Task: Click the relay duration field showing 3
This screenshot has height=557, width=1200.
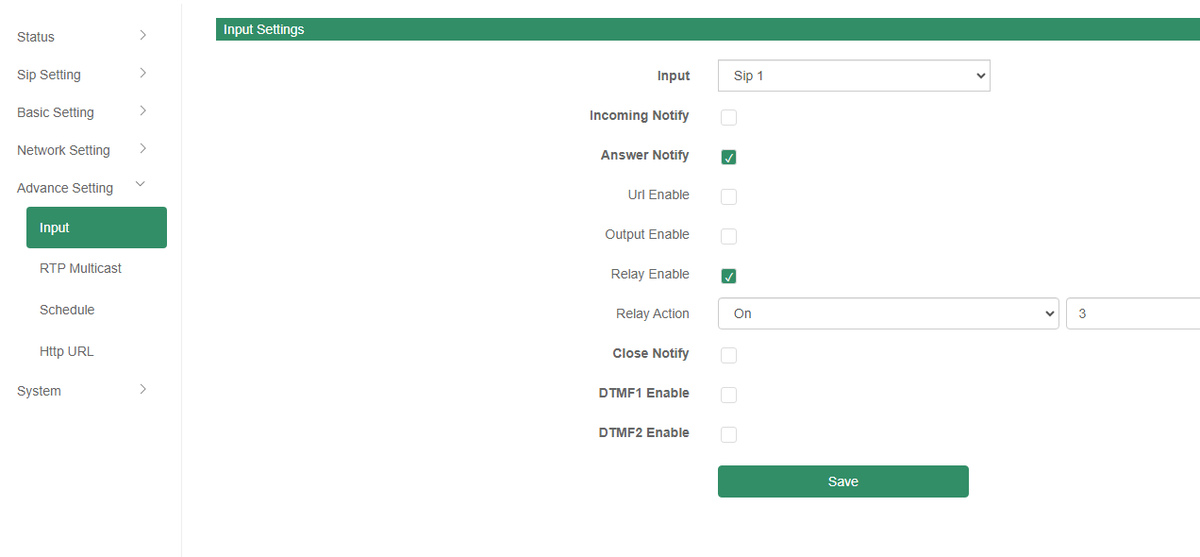Action: pyautogui.click(x=1133, y=314)
